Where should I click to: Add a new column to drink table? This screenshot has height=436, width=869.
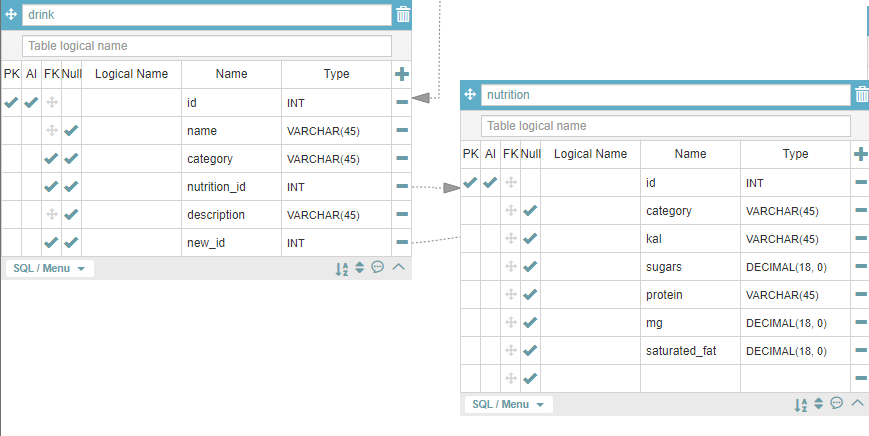tap(402, 74)
